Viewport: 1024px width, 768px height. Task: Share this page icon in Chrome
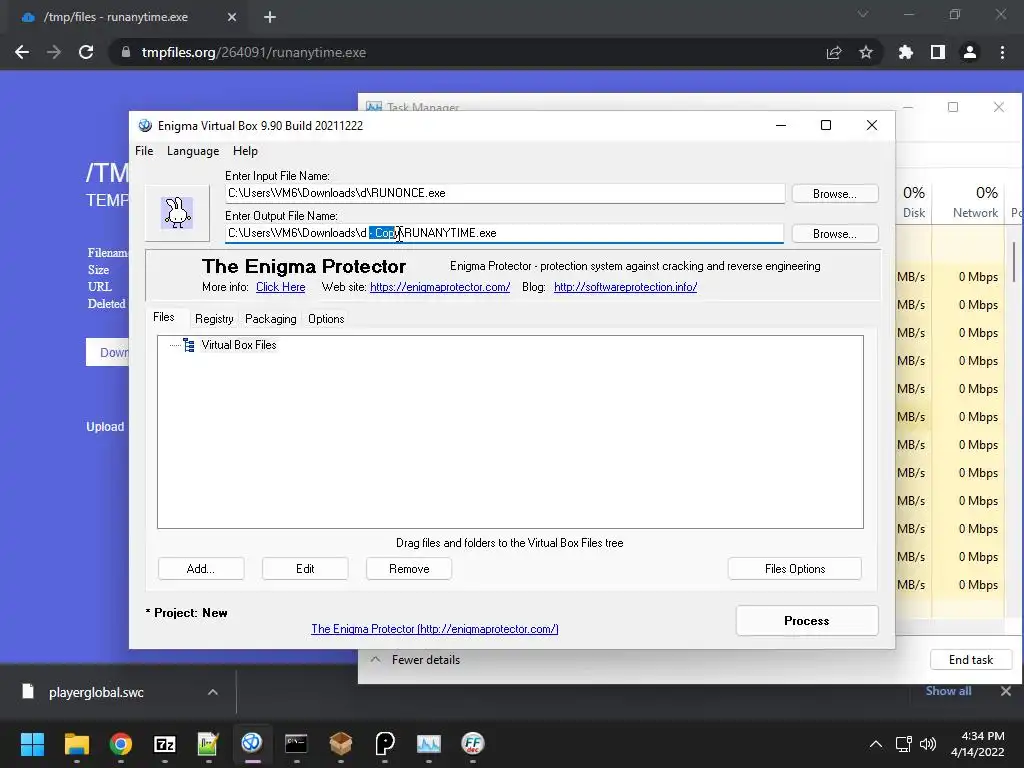tap(834, 52)
